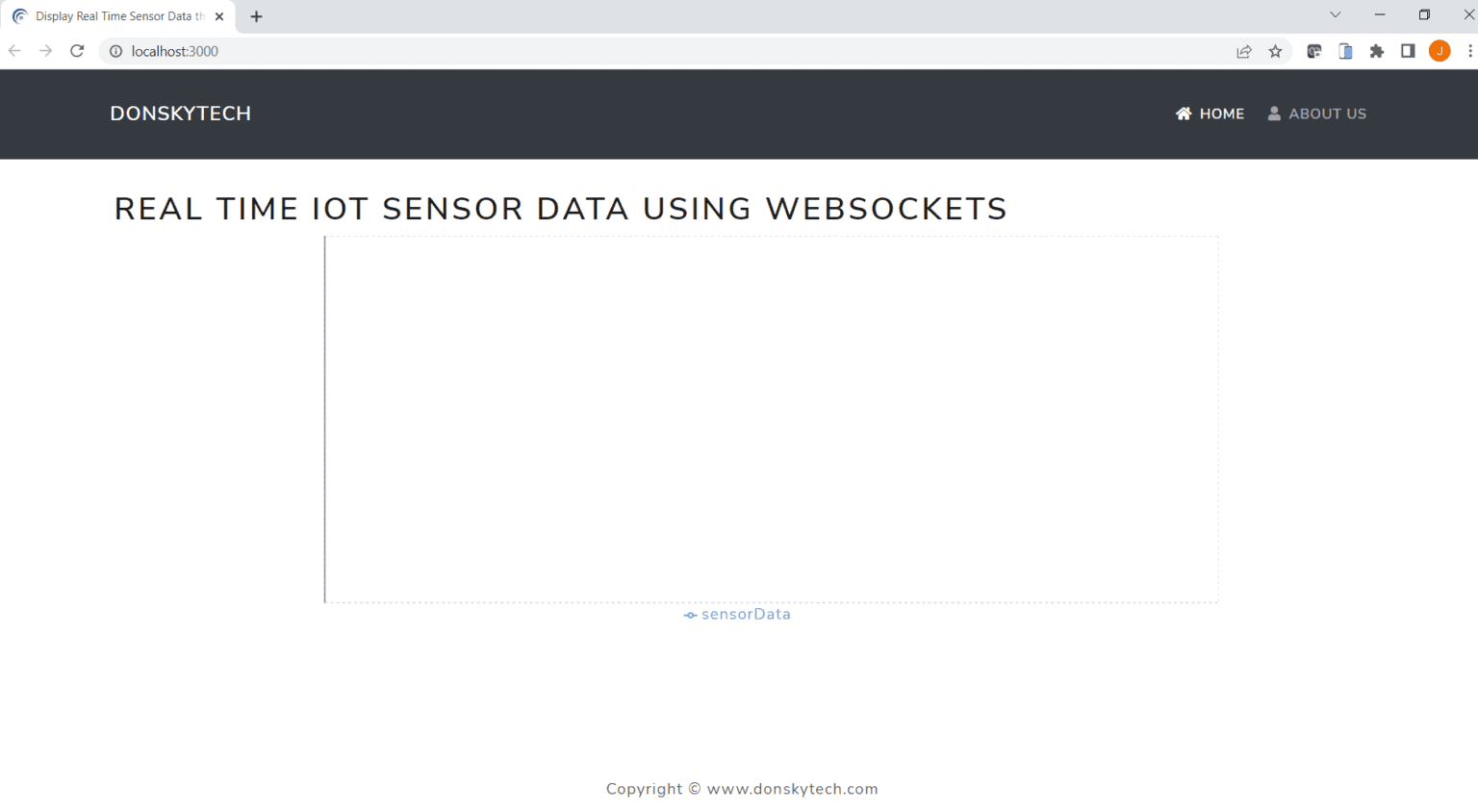The height and width of the screenshot is (812, 1478).
Task: Share this page via share icon
Action: coord(1244,51)
